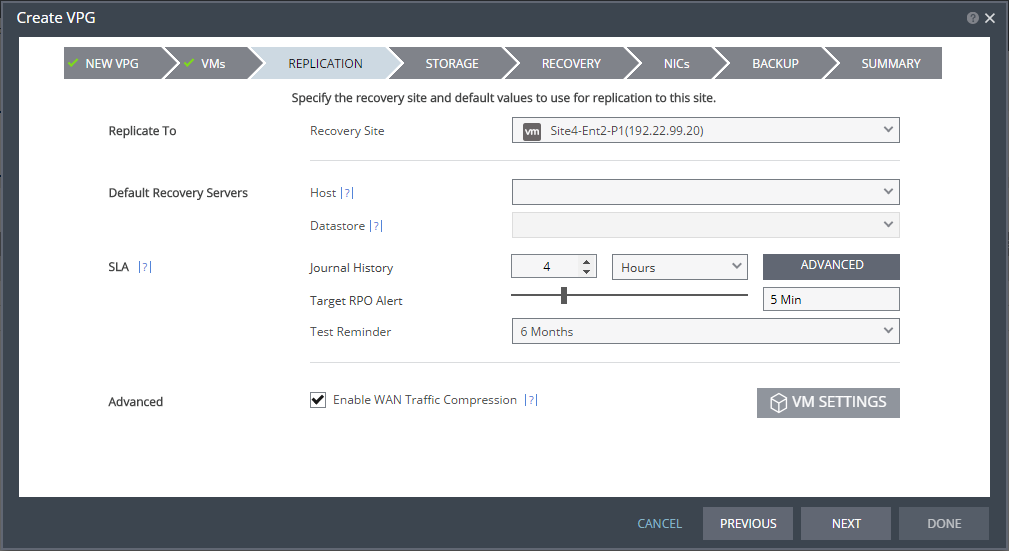Click the 'Journal History' label
Image resolution: width=1009 pixels, height=551 pixels.
[351, 268]
